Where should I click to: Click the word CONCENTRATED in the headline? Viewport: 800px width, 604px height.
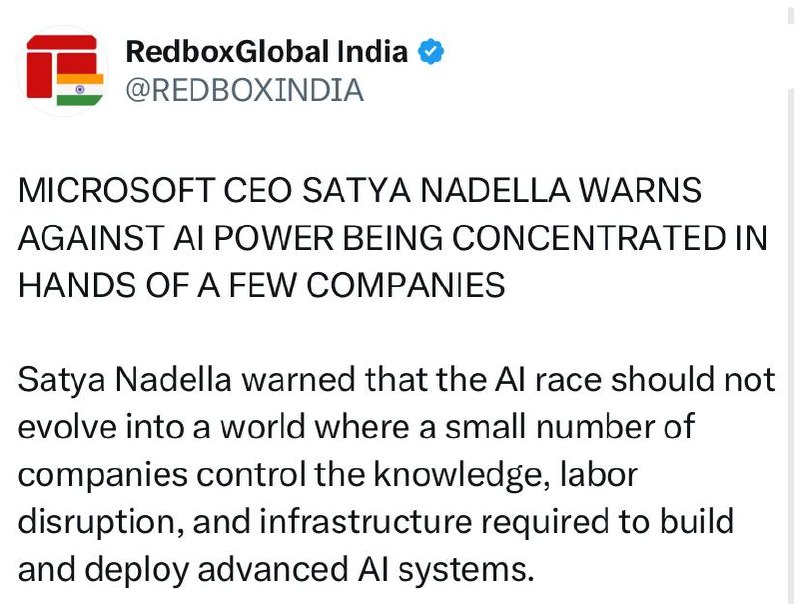tap(589, 238)
